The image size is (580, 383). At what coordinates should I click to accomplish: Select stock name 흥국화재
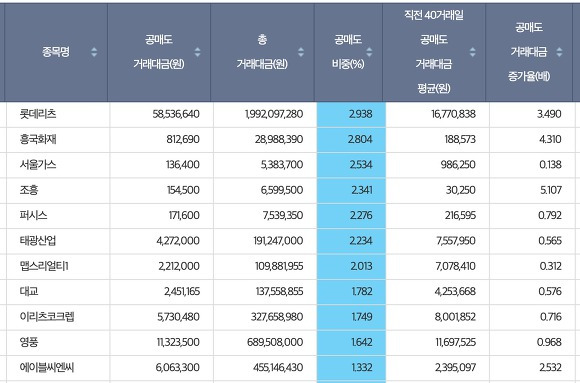point(38,139)
